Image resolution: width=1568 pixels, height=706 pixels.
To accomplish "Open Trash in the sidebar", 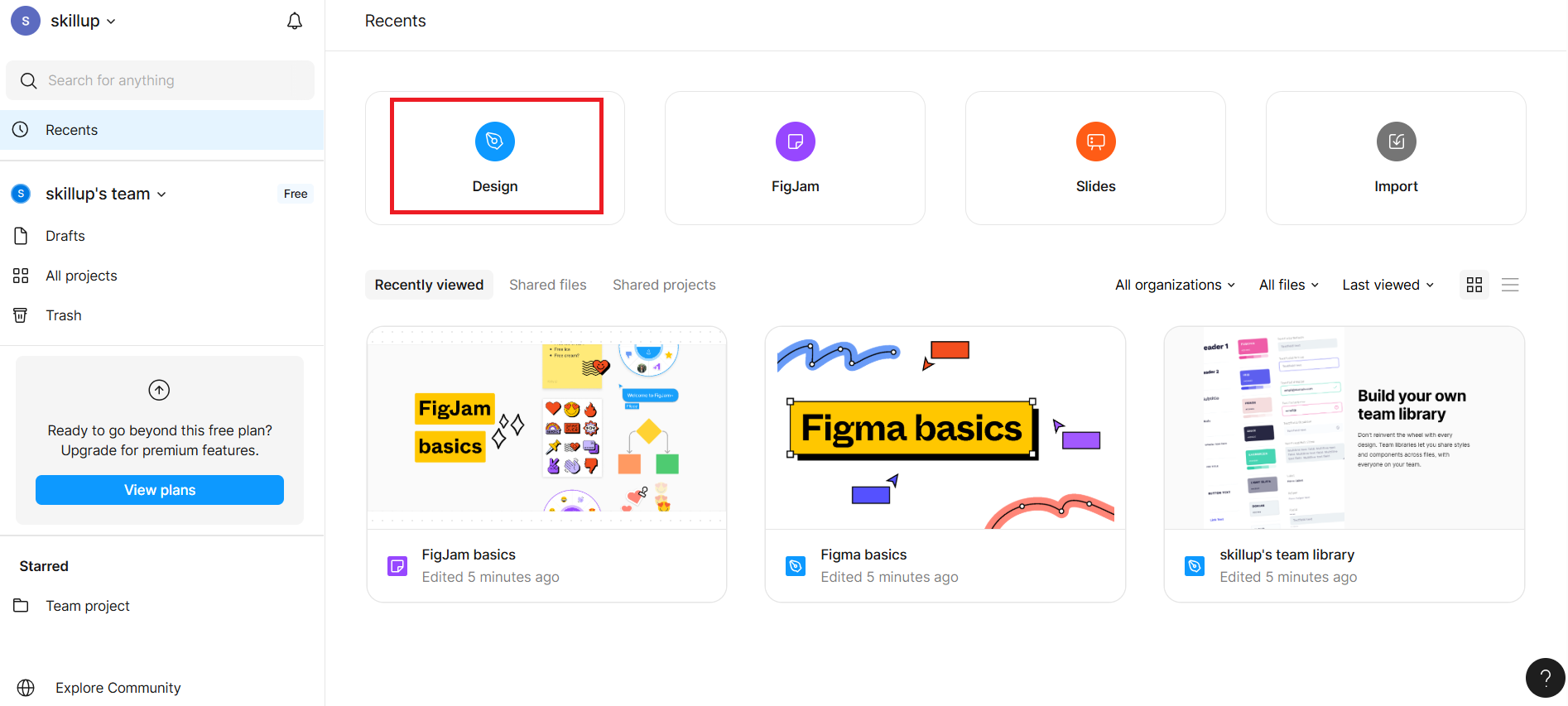I will 63,315.
